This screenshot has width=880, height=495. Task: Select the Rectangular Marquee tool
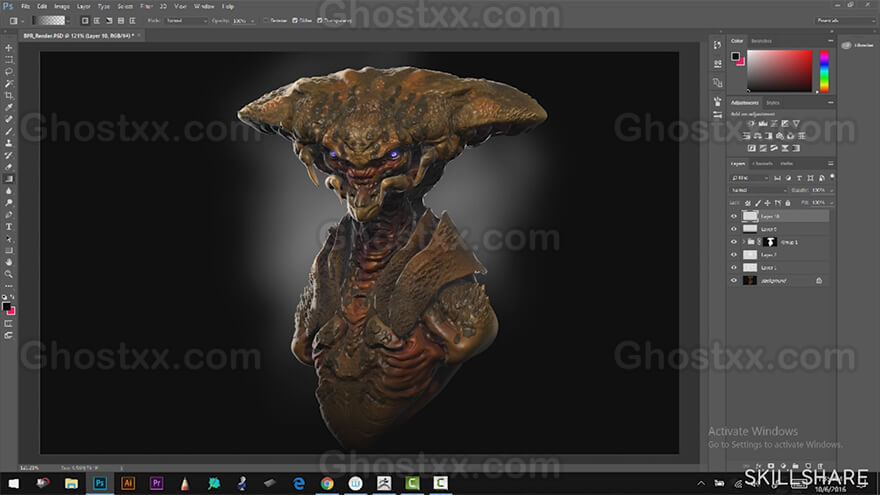point(8,60)
